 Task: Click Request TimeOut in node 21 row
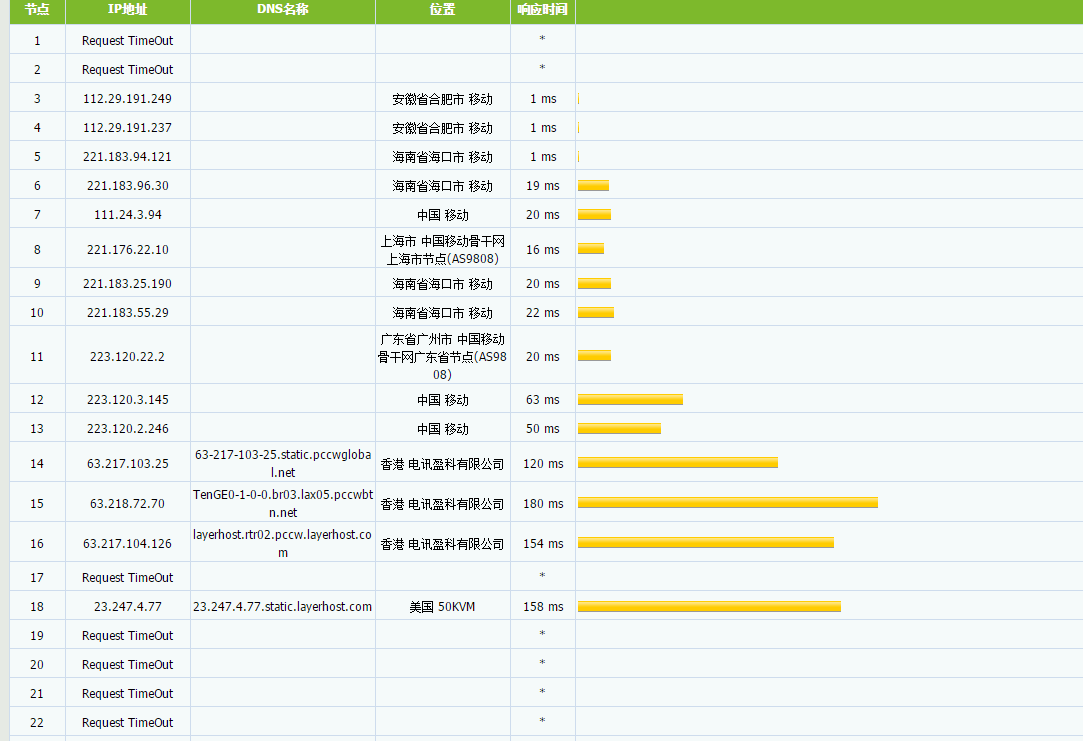(128, 693)
